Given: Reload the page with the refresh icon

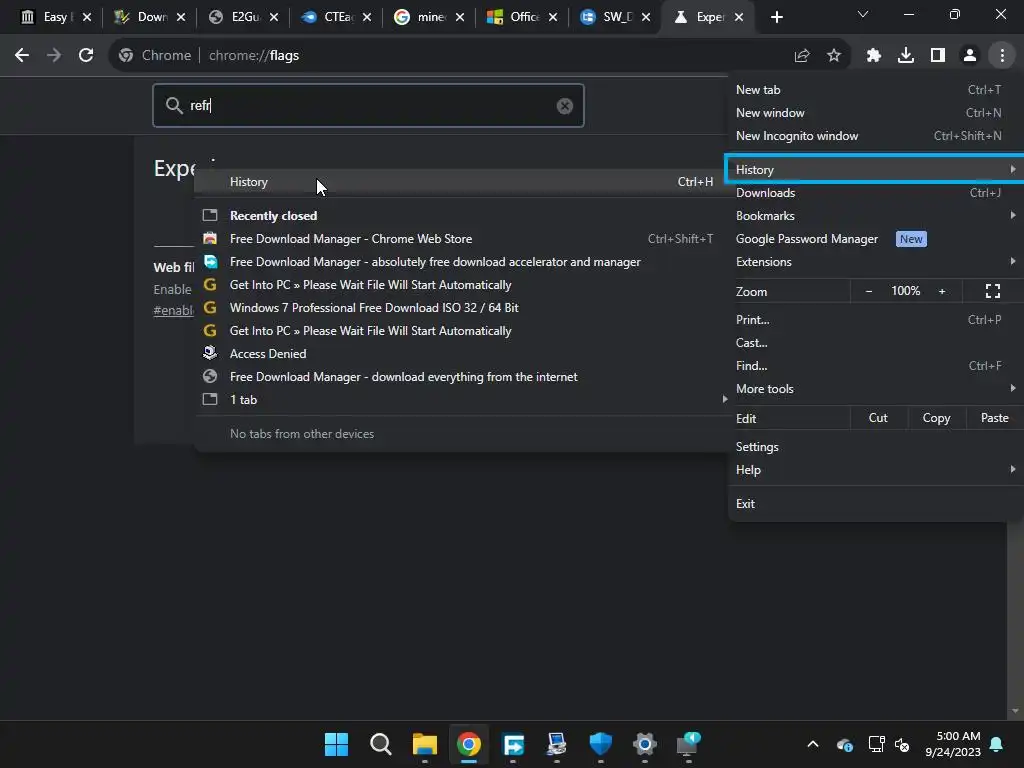Looking at the screenshot, I should click(86, 56).
